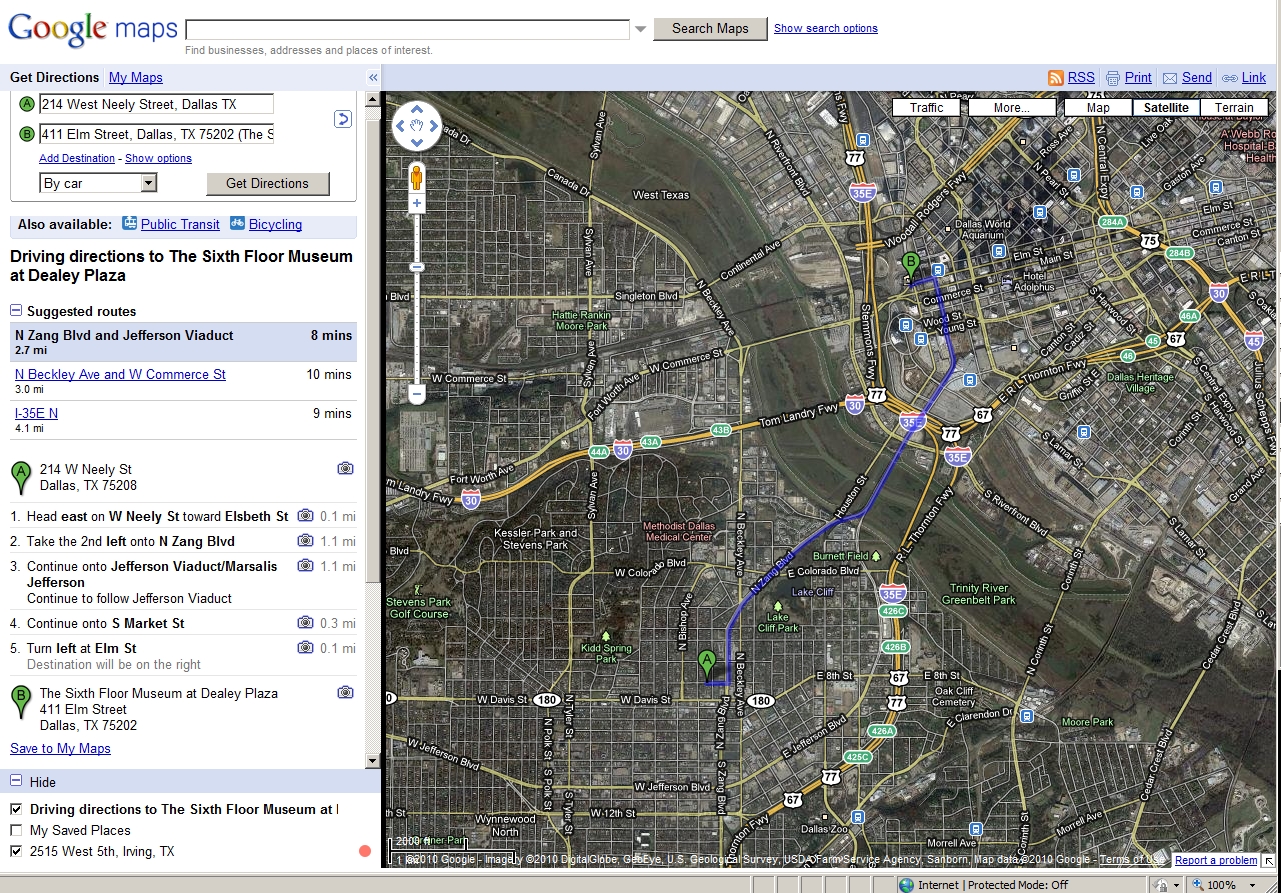Collapse the Suggested routes section
This screenshot has height=893, width=1281.
pyautogui.click(x=16, y=311)
